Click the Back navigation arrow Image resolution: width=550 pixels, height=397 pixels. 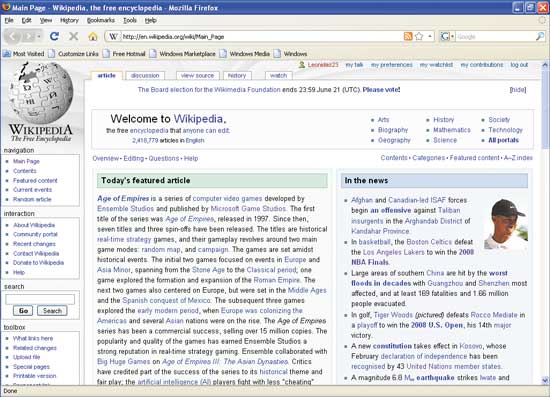[x=13, y=36]
